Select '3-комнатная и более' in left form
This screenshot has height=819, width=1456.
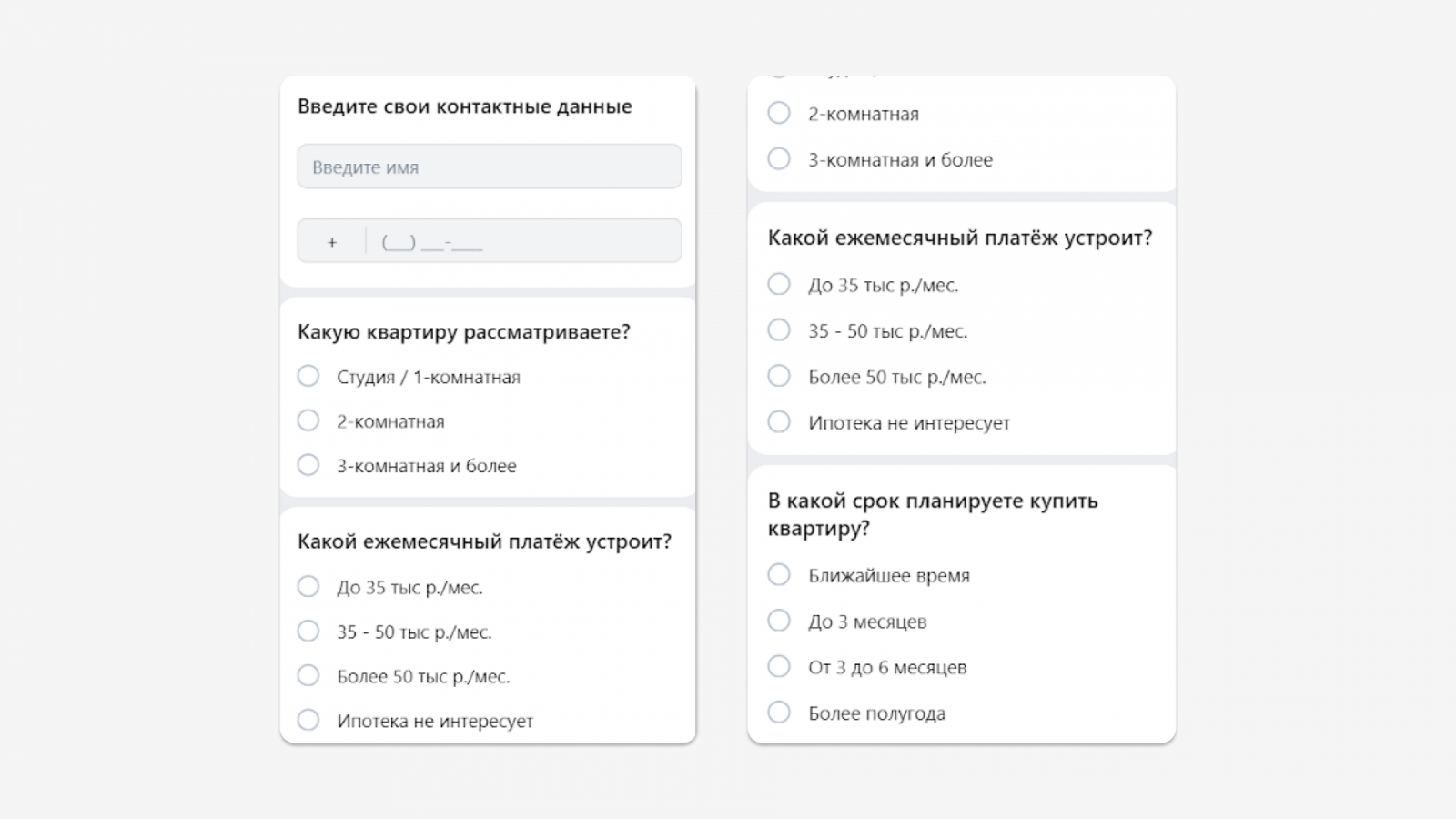point(309,465)
